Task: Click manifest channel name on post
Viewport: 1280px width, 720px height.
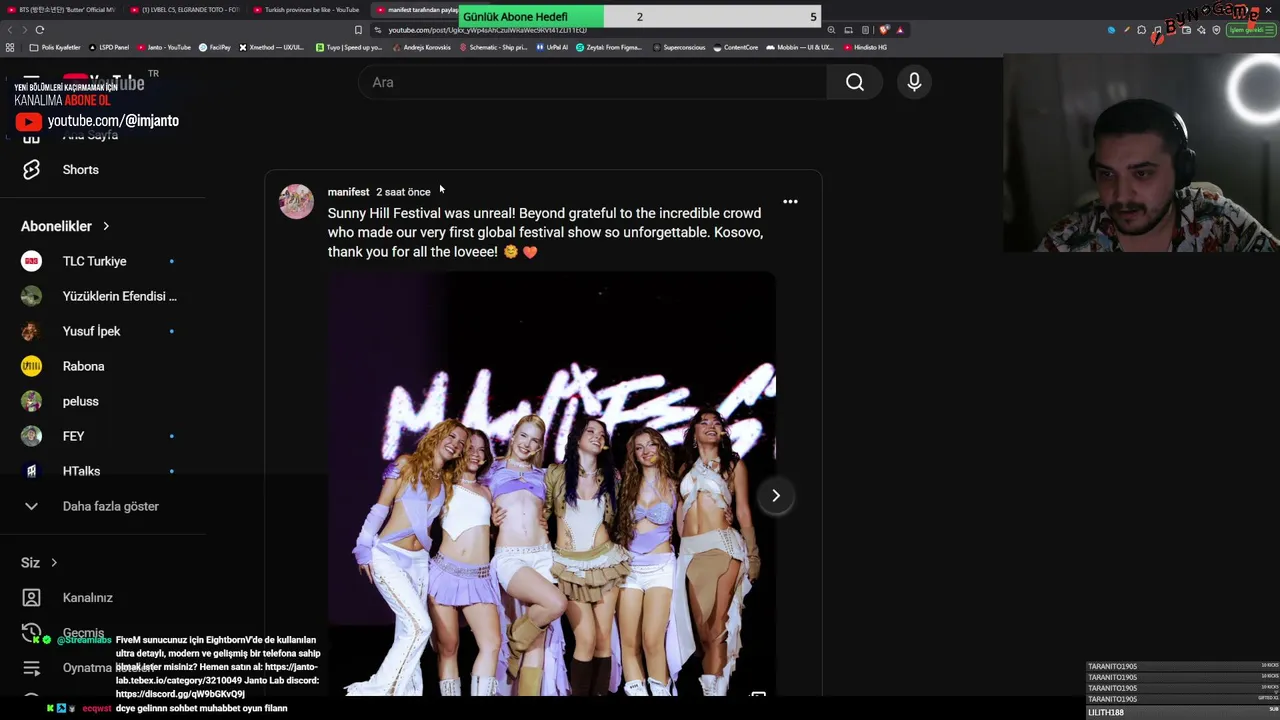Action: tap(348, 192)
